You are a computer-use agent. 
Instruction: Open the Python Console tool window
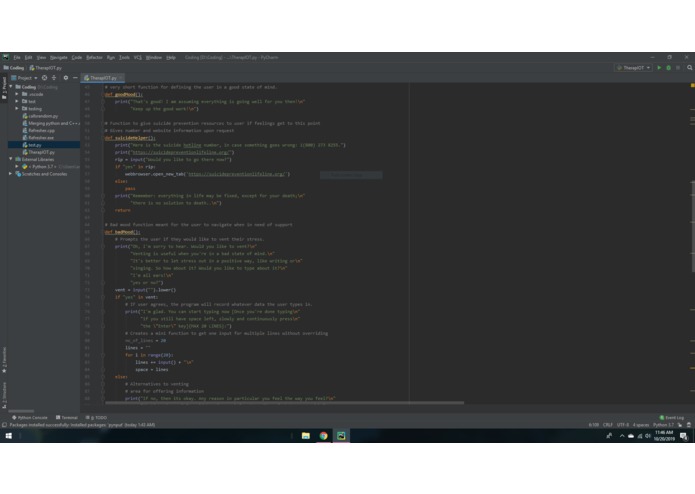(x=30, y=417)
